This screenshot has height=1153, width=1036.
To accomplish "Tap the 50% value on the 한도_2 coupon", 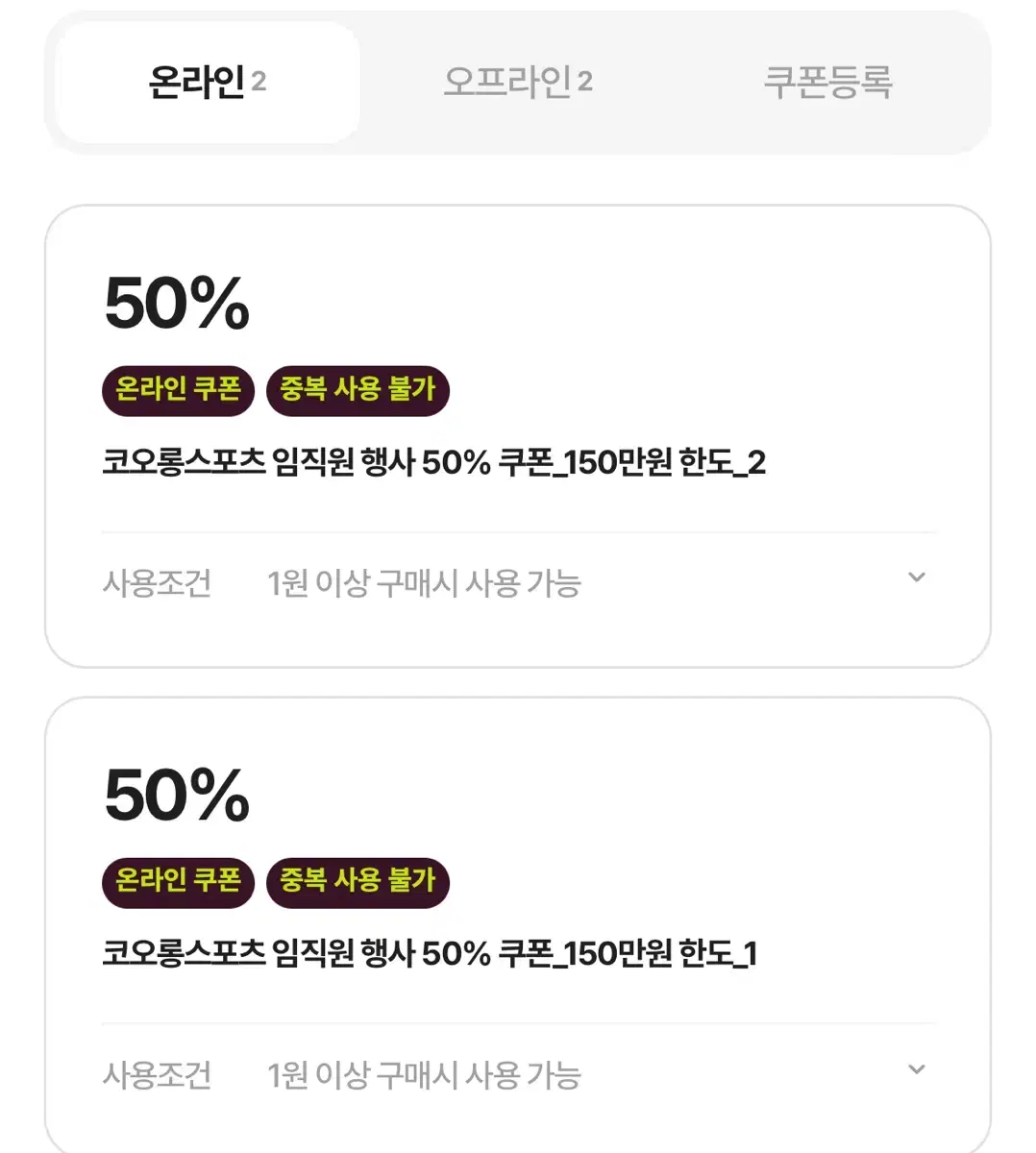I will [x=177, y=304].
